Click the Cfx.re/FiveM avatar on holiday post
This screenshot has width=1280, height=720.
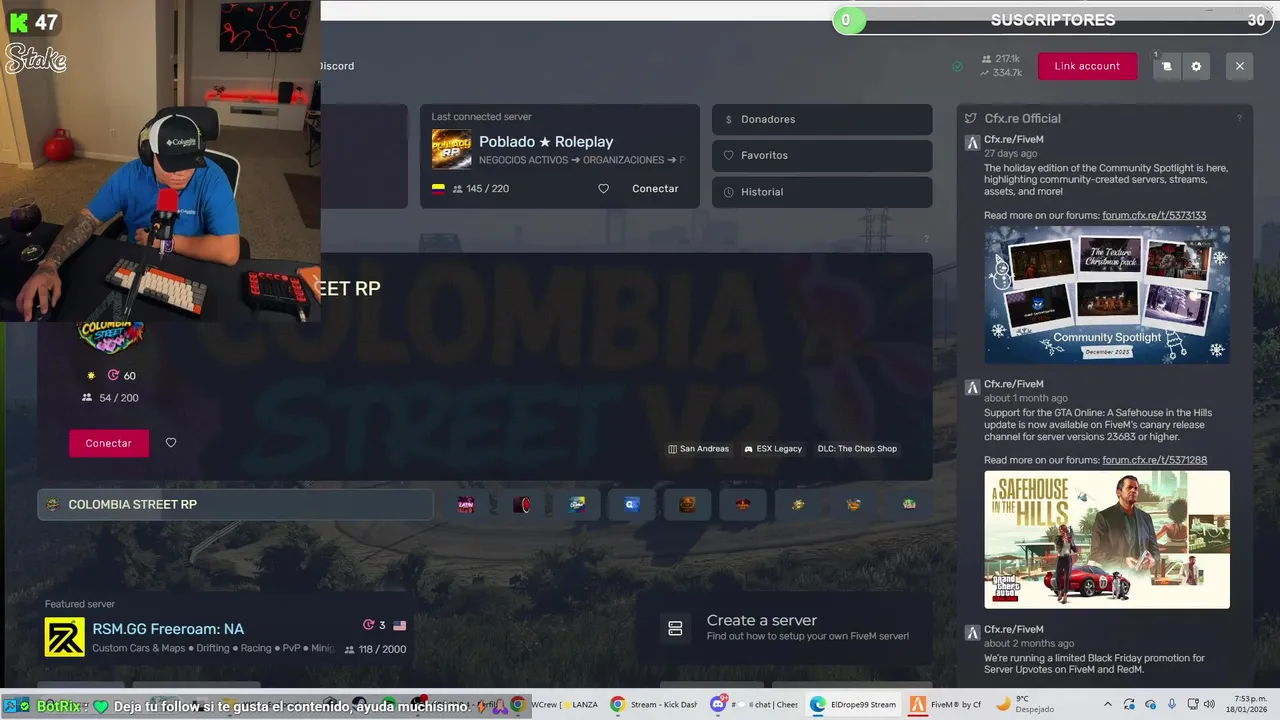coord(971,143)
